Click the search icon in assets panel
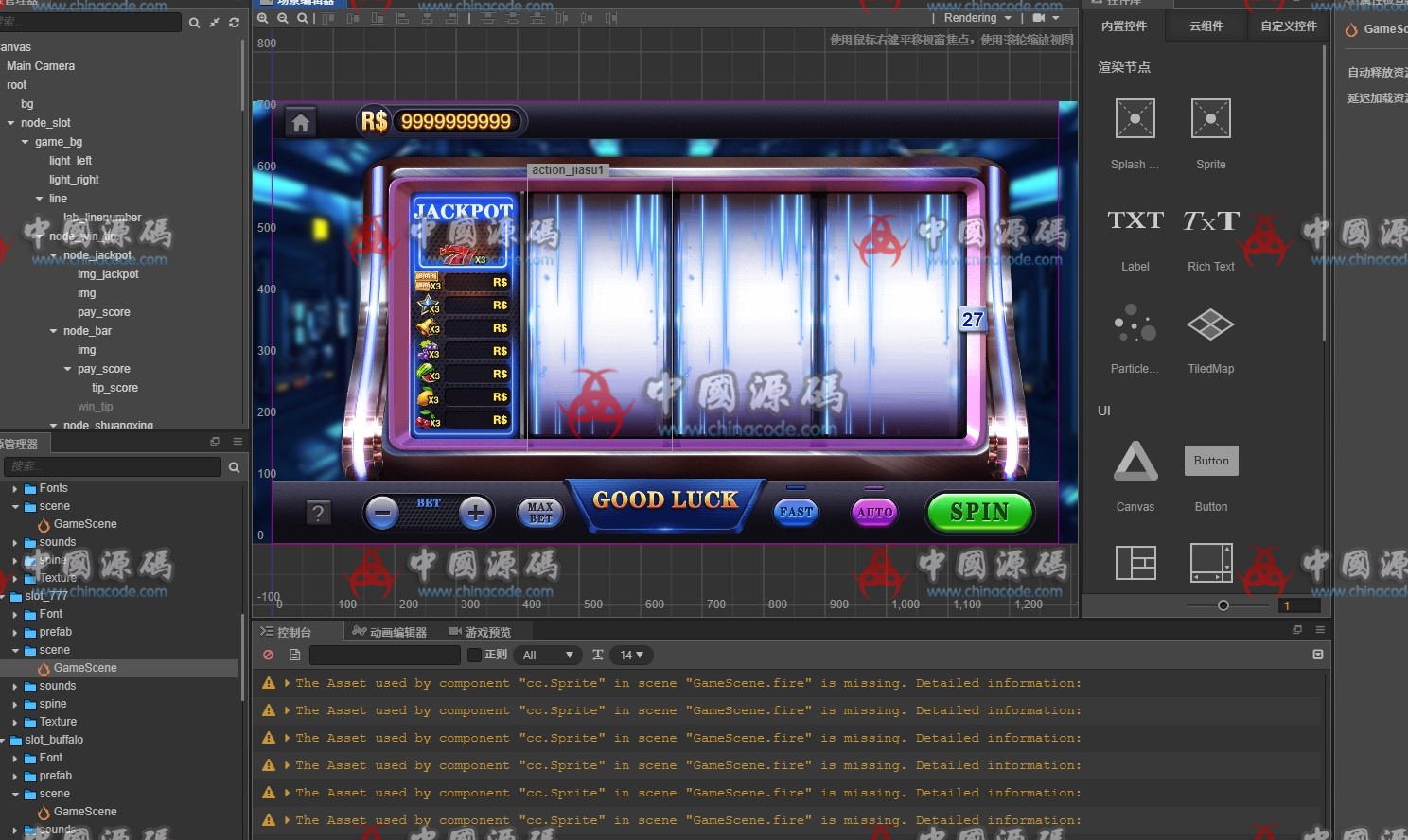Image resolution: width=1408 pixels, height=840 pixels. coord(234,467)
